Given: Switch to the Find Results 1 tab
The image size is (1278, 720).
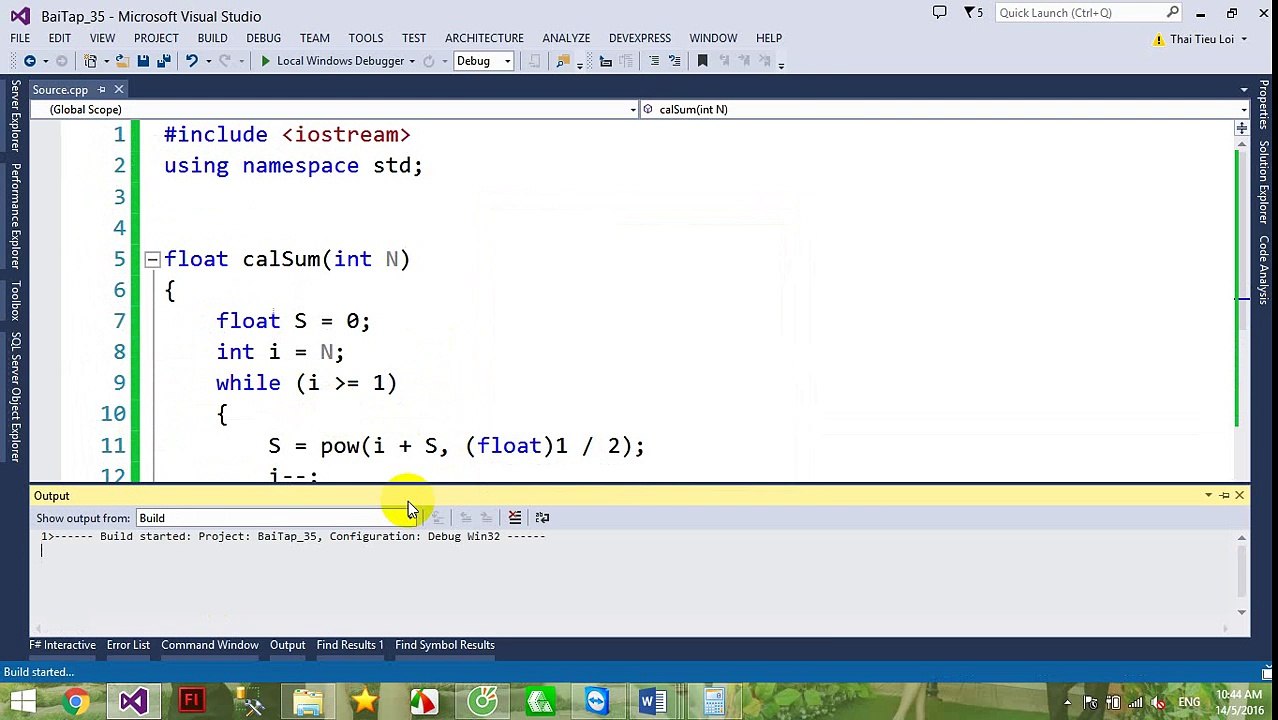Looking at the screenshot, I should point(350,645).
